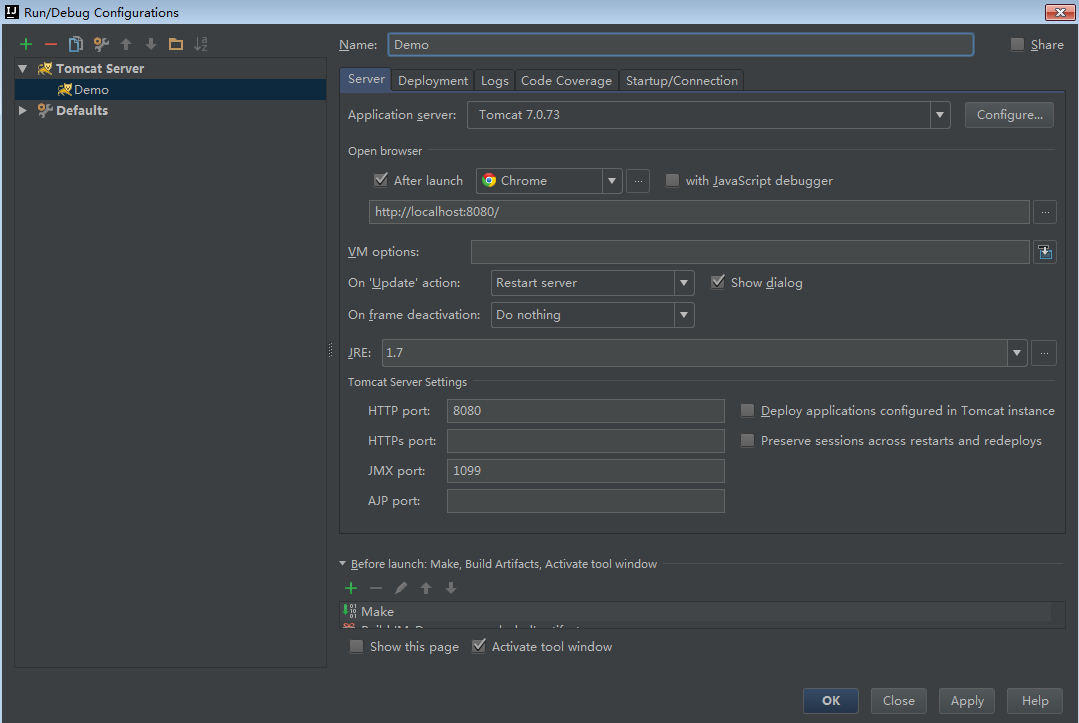Click the HTTP port input field

click(x=586, y=411)
